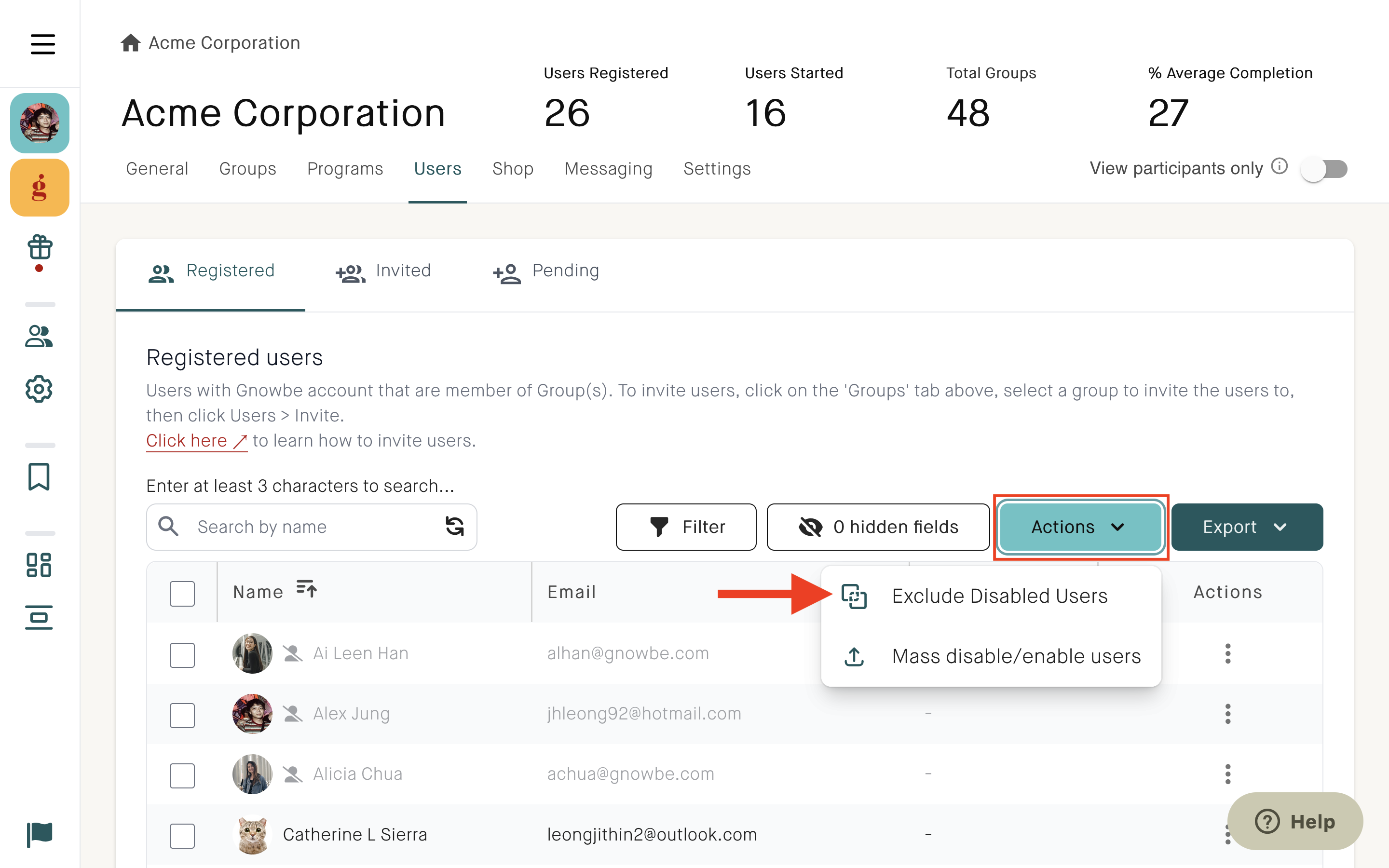Select Exclude Disabled Users option
Viewport: 1389px width, 868px height.
pyautogui.click(x=991, y=596)
